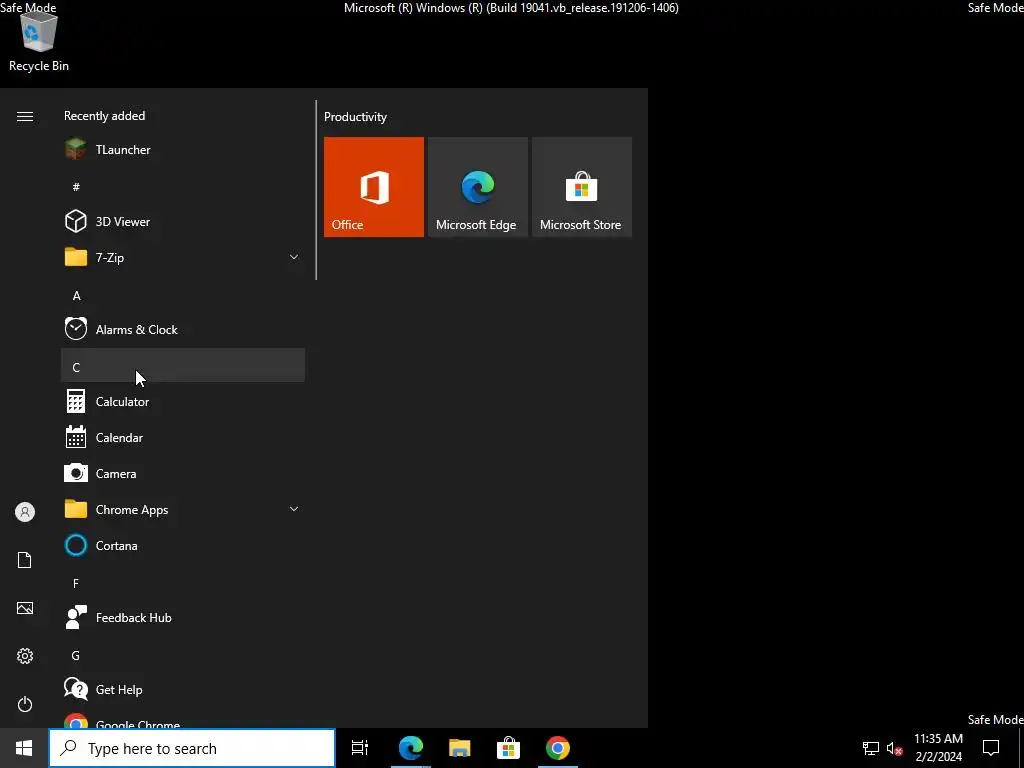
Task: Open Microsoft Edge from the taskbar
Action: (x=411, y=748)
